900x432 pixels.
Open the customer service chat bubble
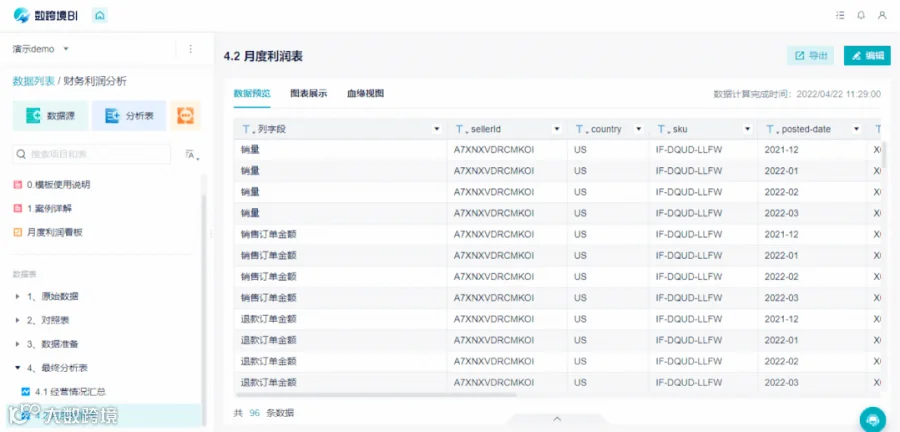[x=872, y=419]
